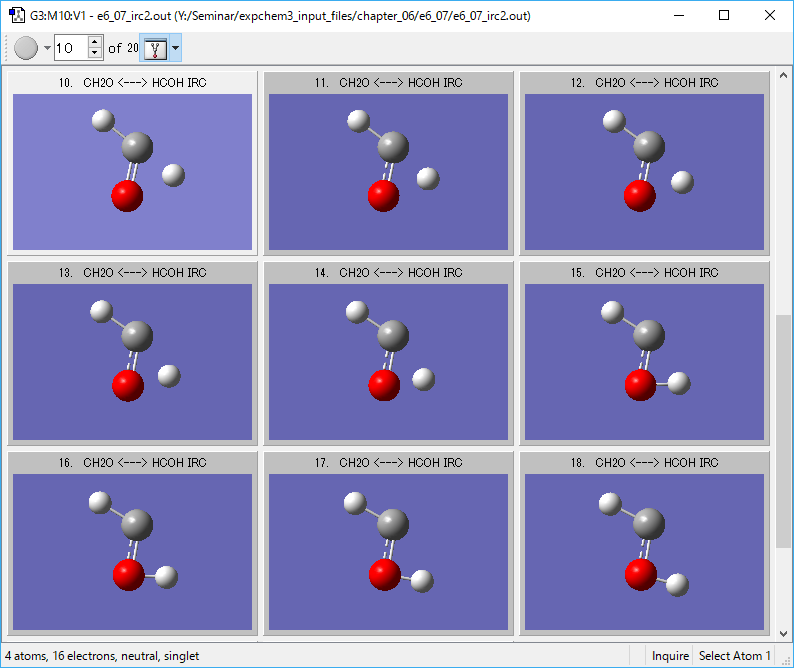
Task: Open the dropdown next to multi-frame view icon
Action: click(x=175, y=48)
